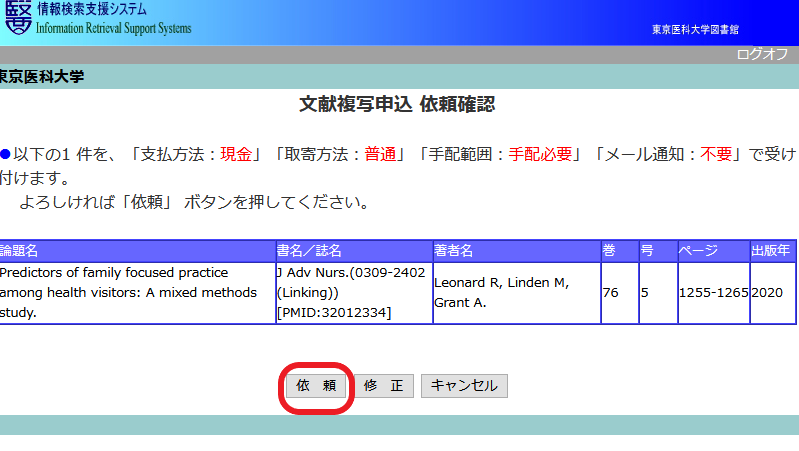Click the 論題名 column header
Image resolution: width=799 pixels, height=451 pixels.
pos(138,251)
